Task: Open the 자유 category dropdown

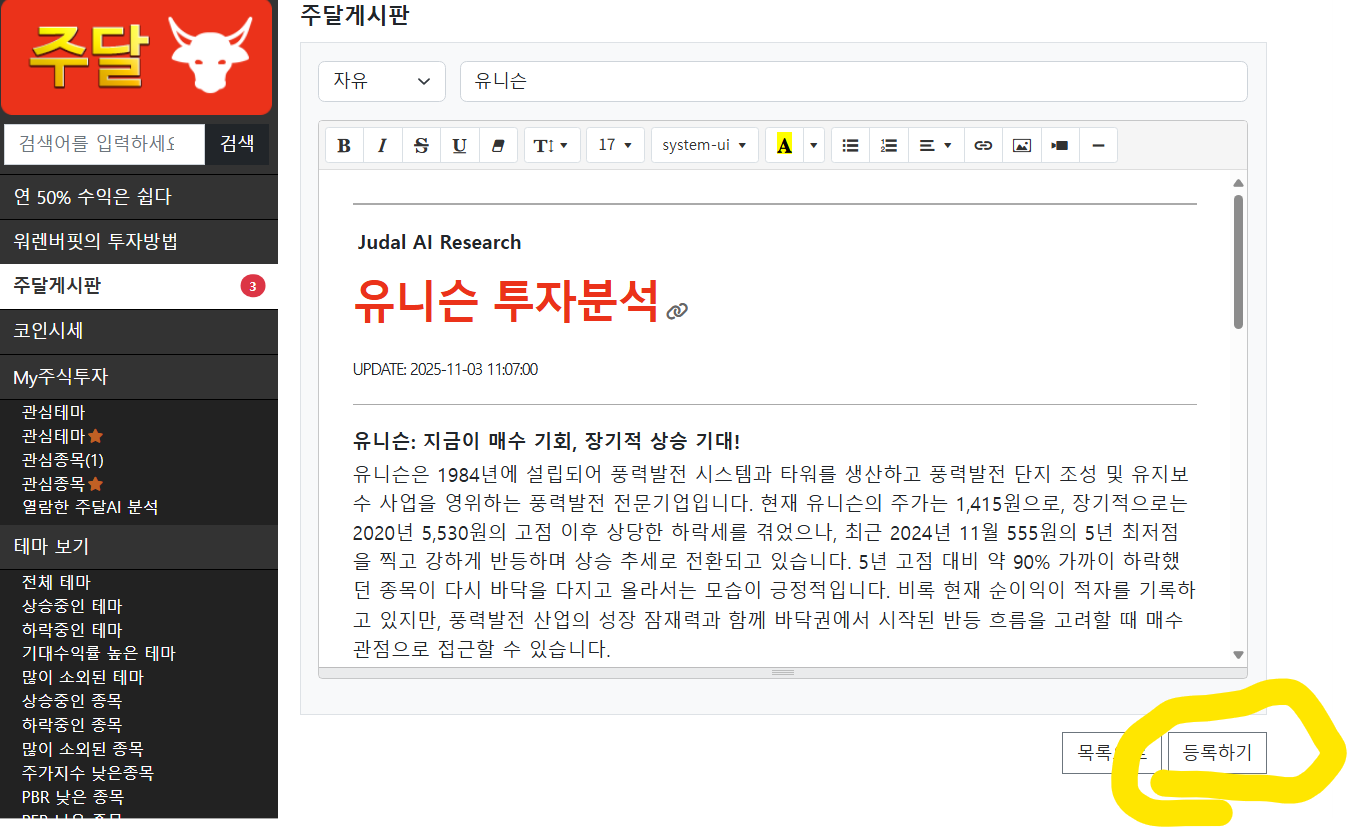Action: (381, 81)
